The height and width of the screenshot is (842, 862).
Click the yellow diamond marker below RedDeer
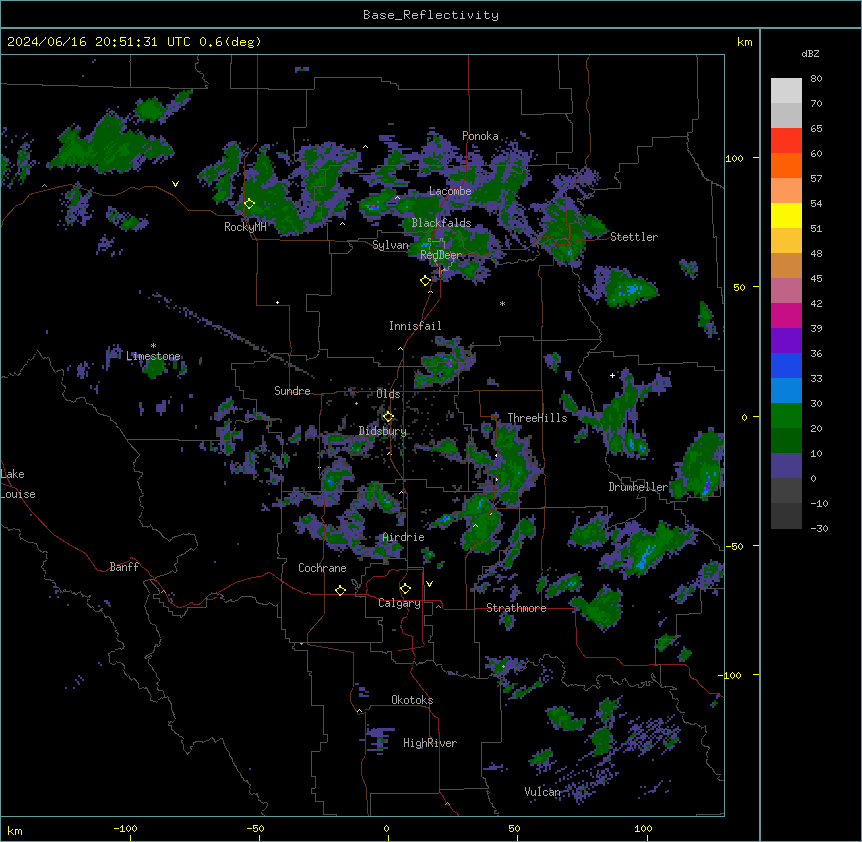click(425, 281)
